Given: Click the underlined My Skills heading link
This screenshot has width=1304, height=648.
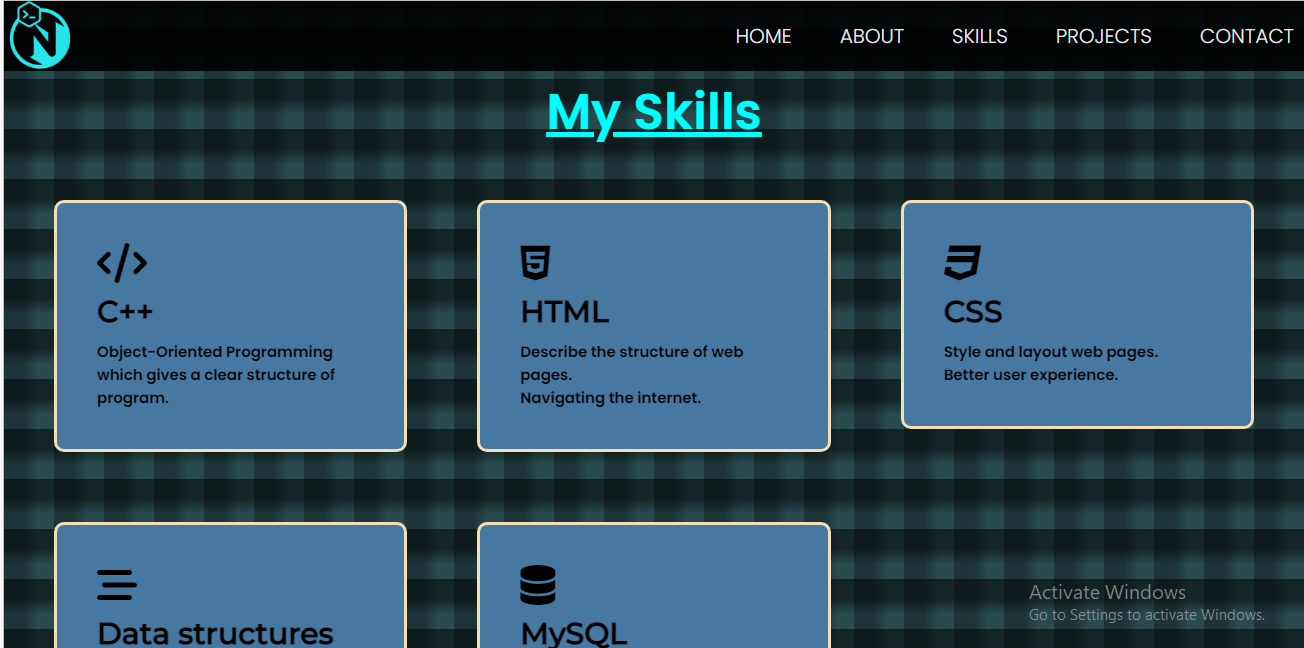Looking at the screenshot, I should pos(653,112).
